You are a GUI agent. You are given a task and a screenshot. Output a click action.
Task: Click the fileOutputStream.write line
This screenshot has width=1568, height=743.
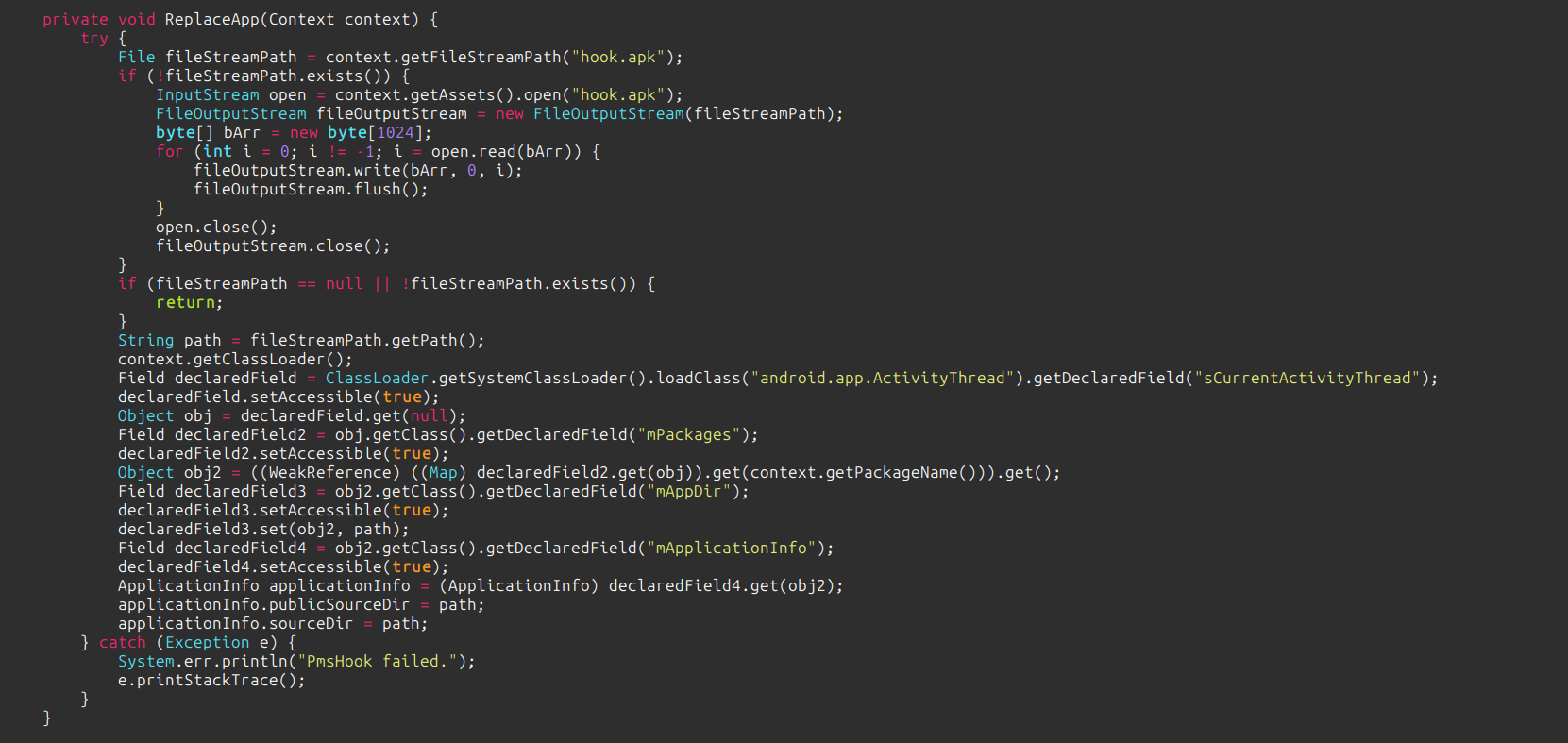click(357, 170)
